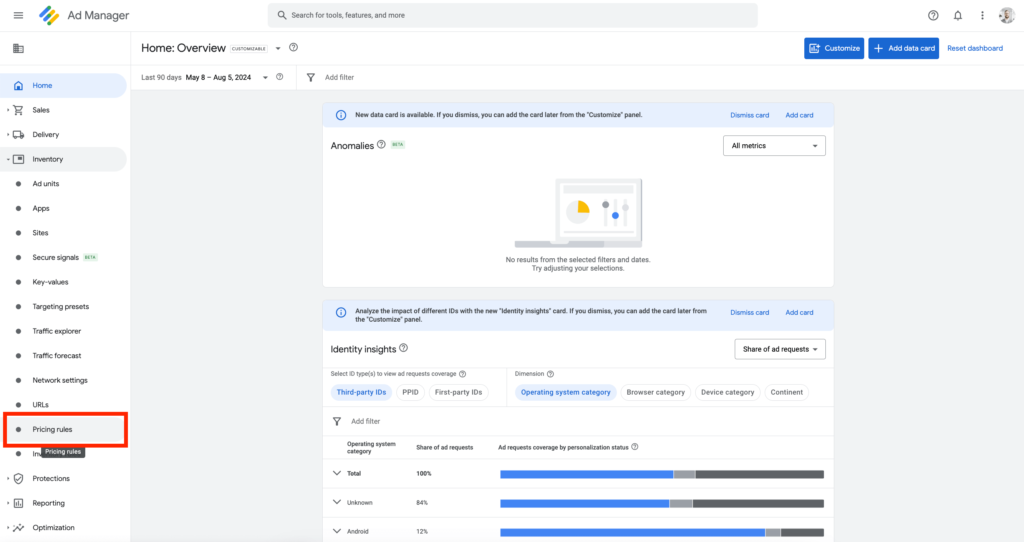Open the notifications bell icon

(958, 15)
